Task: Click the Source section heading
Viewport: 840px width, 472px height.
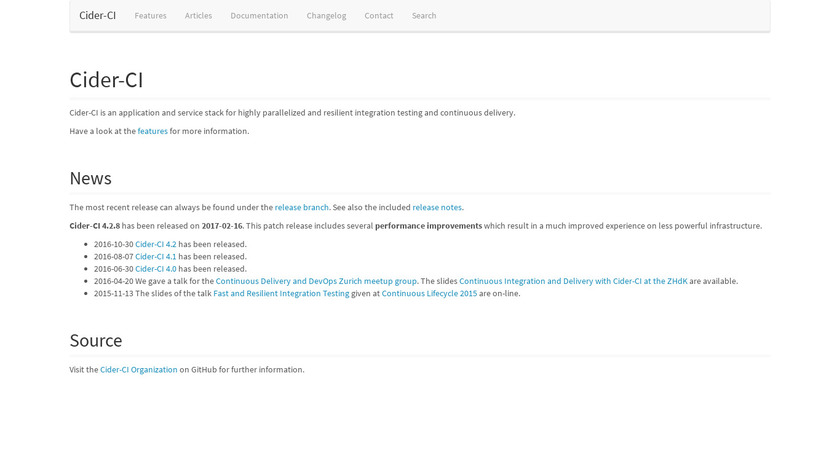Action: pyautogui.click(x=96, y=341)
